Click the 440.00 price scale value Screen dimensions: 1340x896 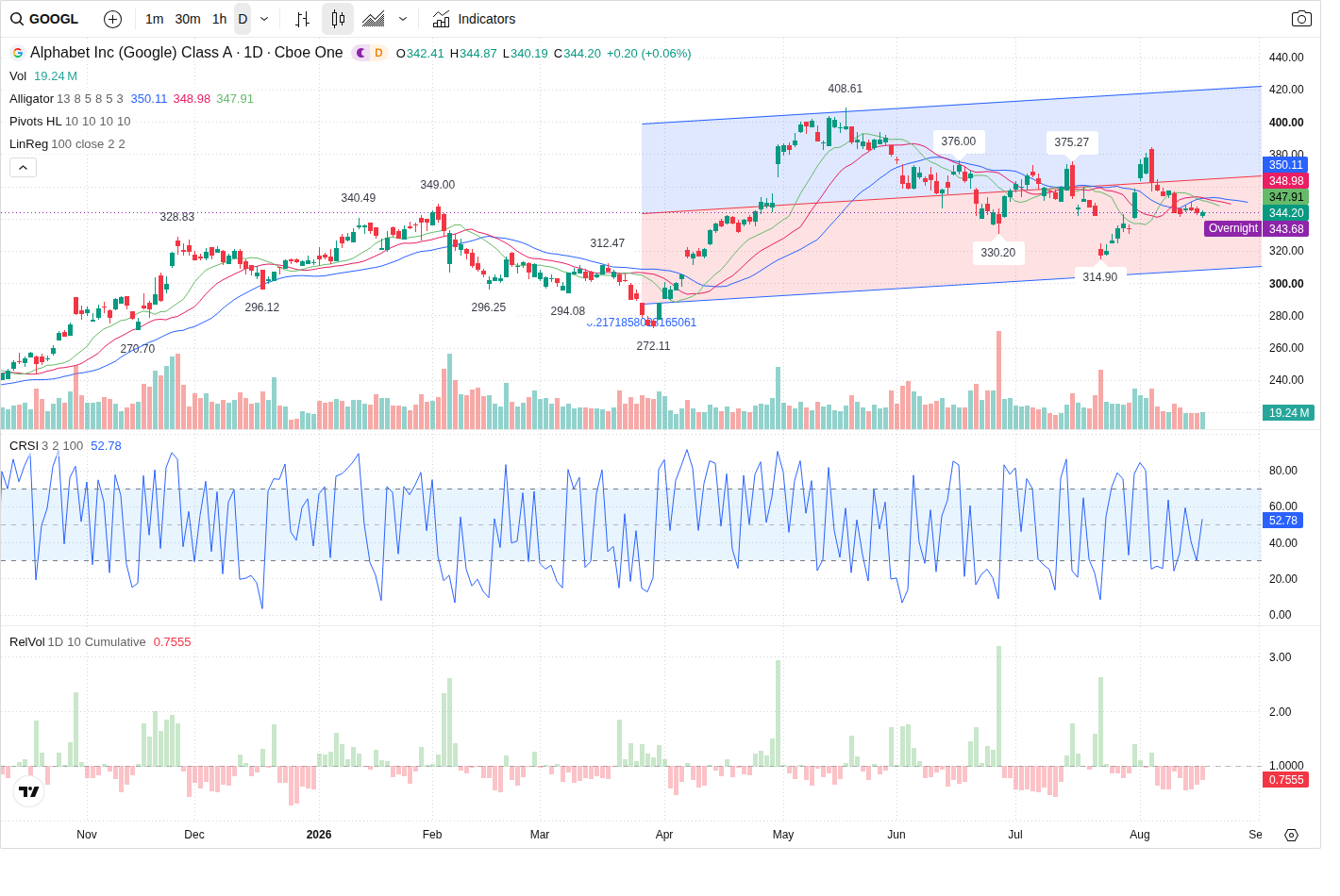1286,58
